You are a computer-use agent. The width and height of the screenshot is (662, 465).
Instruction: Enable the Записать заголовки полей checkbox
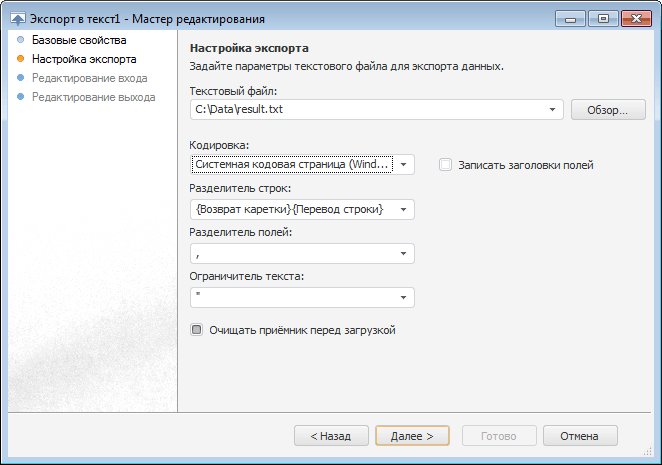[446, 165]
